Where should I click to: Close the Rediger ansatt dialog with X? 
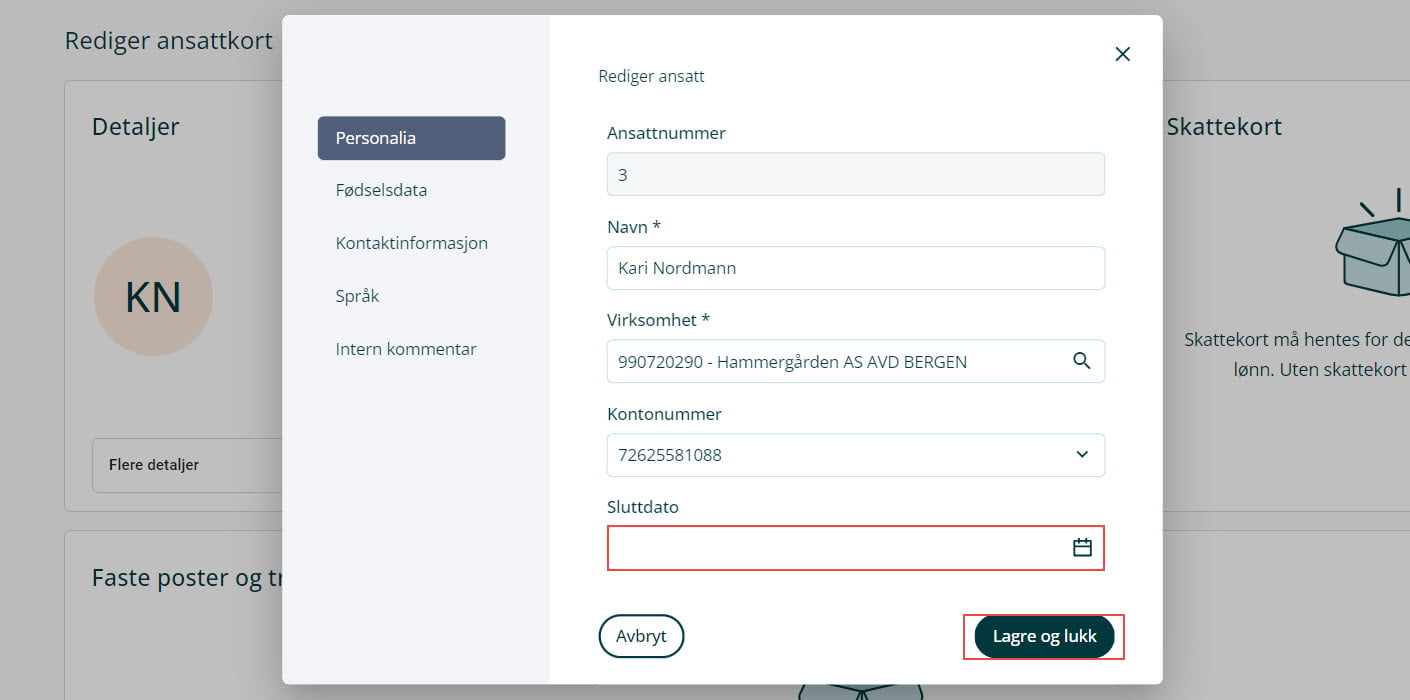coord(1122,54)
